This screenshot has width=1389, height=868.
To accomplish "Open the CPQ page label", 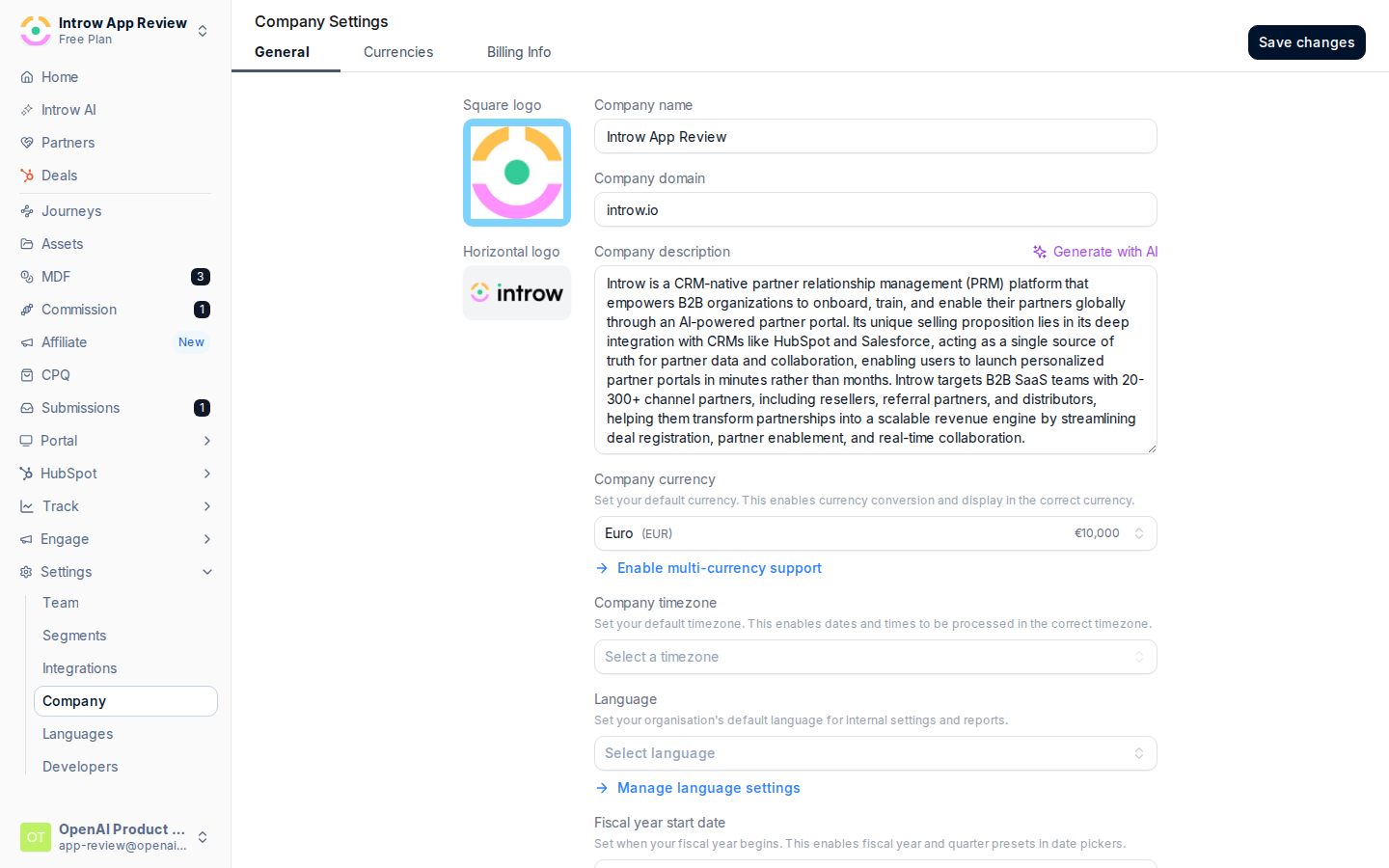I will pos(56,375).
